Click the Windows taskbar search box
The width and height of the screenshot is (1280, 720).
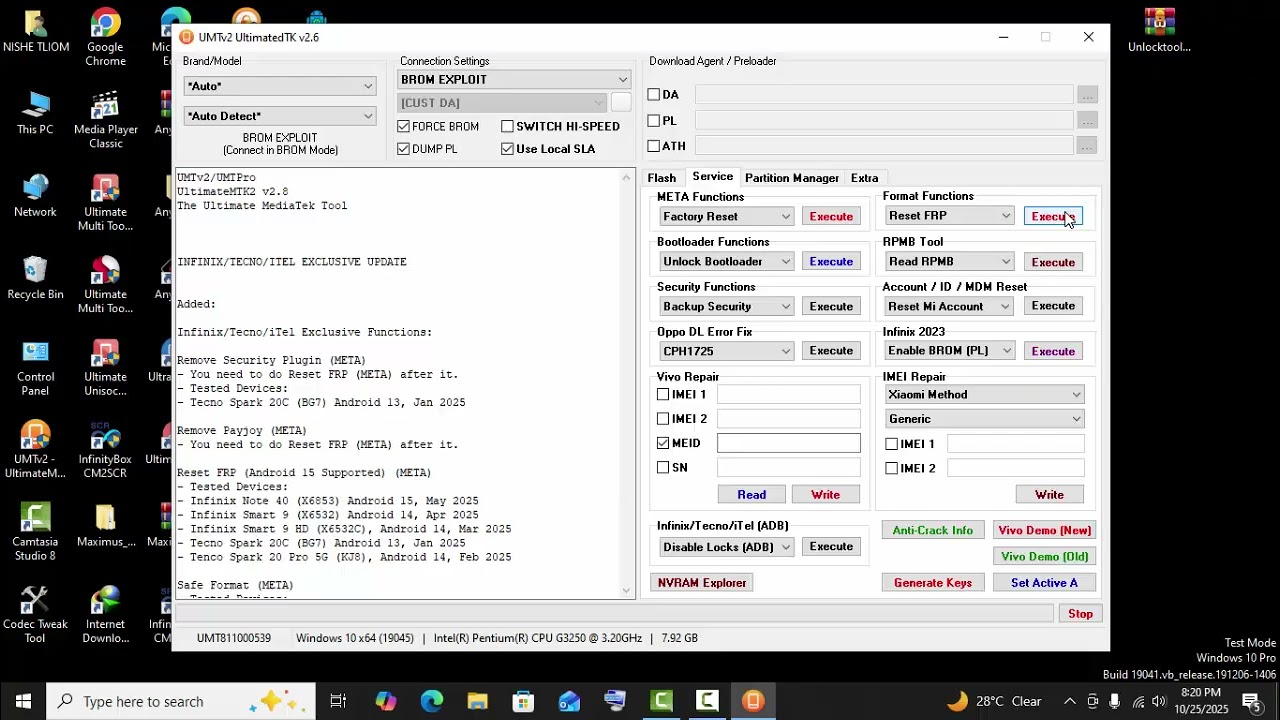tap(181, 701)
